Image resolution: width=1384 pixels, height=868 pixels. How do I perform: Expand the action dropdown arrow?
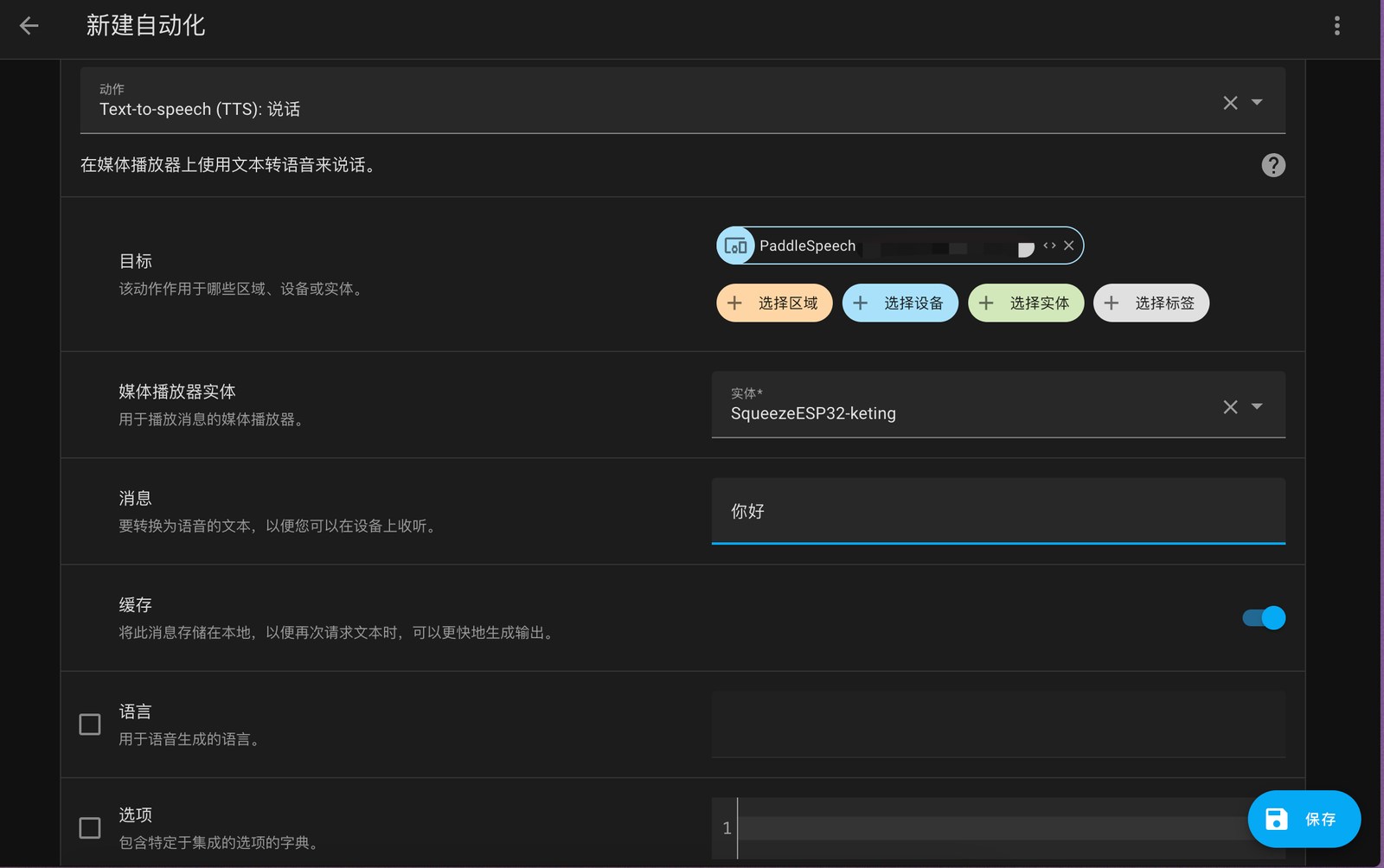[1257, 102]
